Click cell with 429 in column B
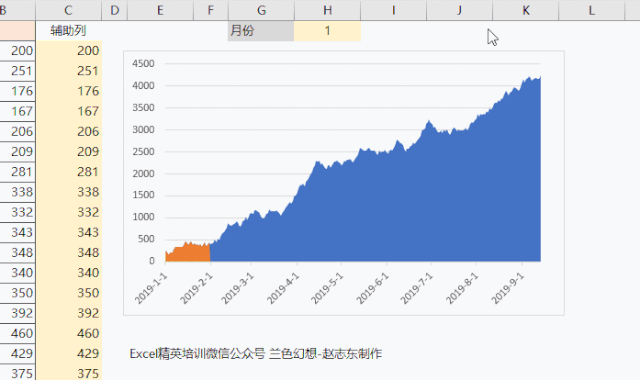Image resolution: width=640 pixels, height=380 pixels. (18, 354)
